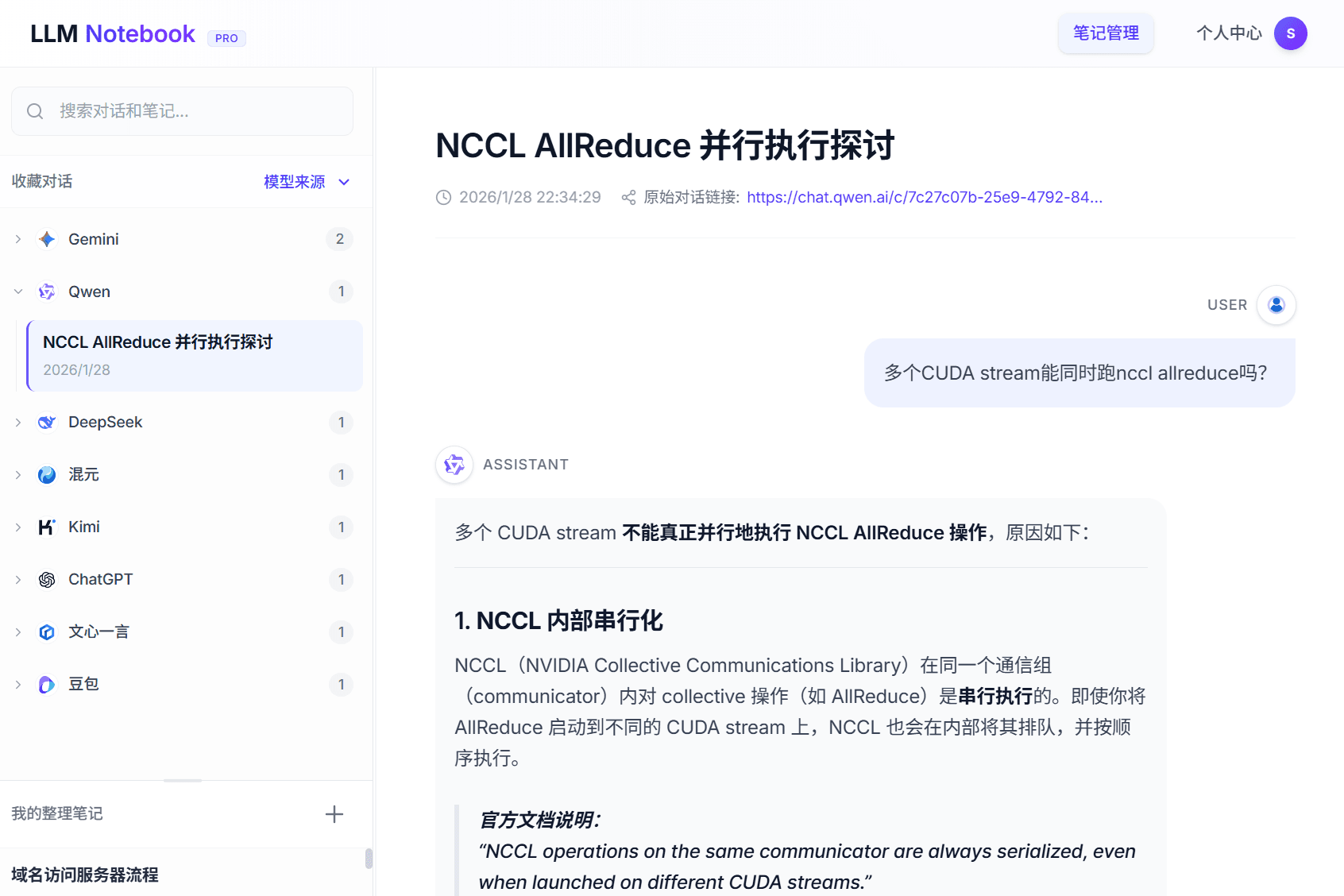
Task: Collapse the Qwen conversation group
Action: point(17,292)
